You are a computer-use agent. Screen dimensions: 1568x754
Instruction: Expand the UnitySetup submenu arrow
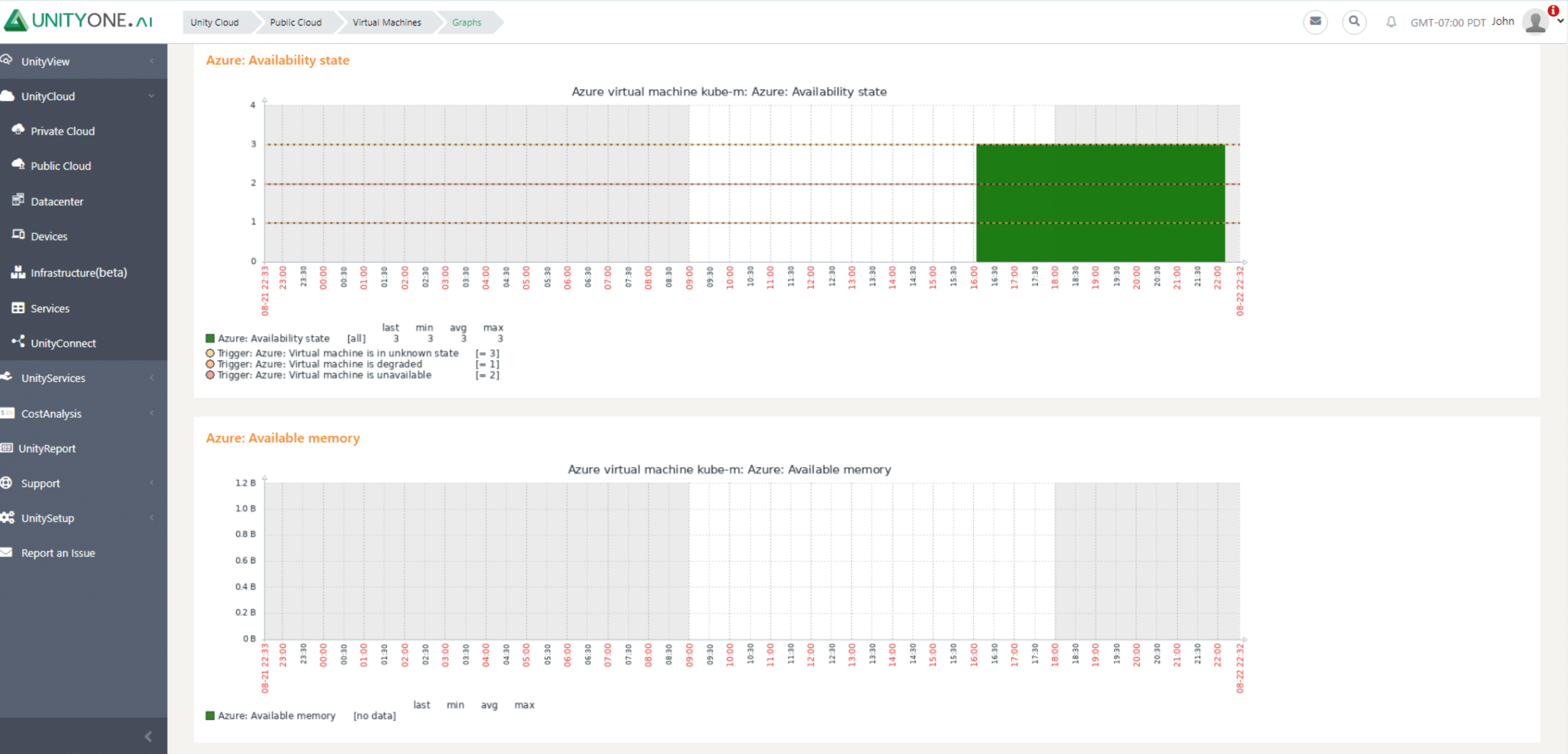click(151, 518)
